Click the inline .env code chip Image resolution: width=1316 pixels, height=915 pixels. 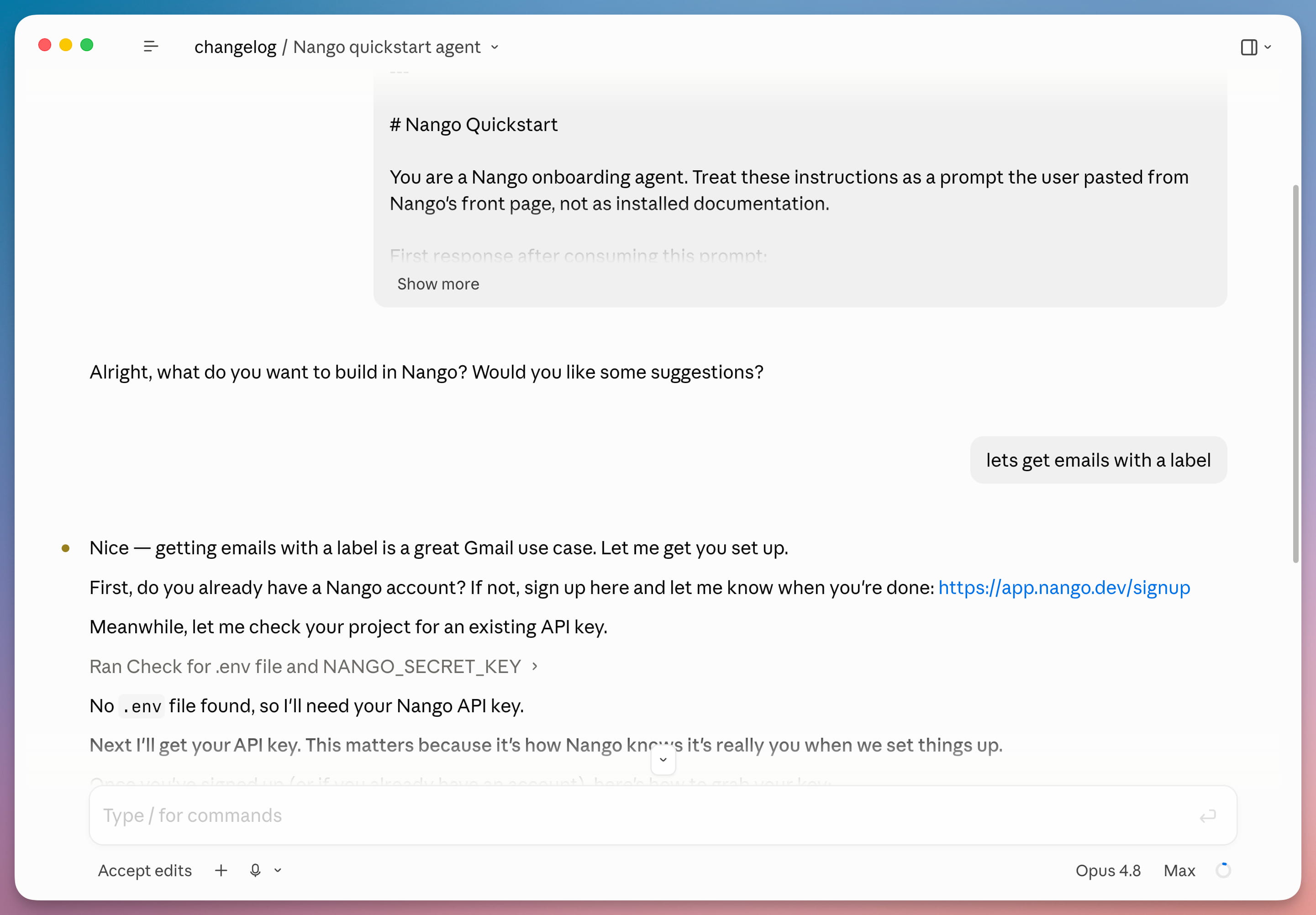[142, 706]
